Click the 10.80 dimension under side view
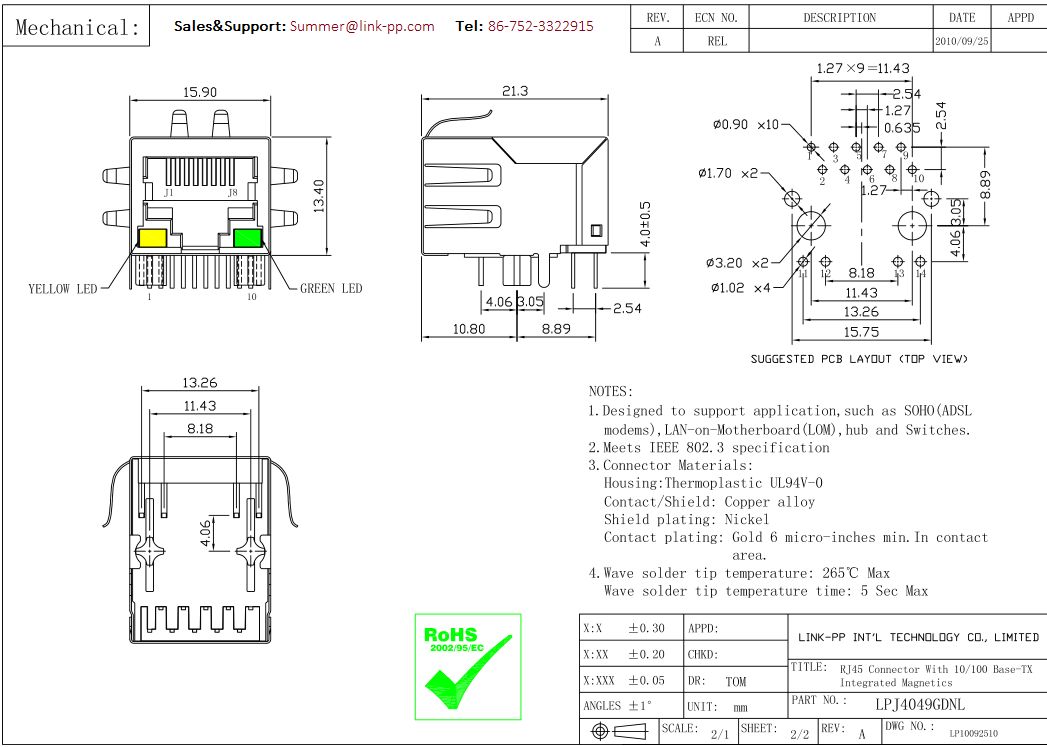 coord(469,329)
